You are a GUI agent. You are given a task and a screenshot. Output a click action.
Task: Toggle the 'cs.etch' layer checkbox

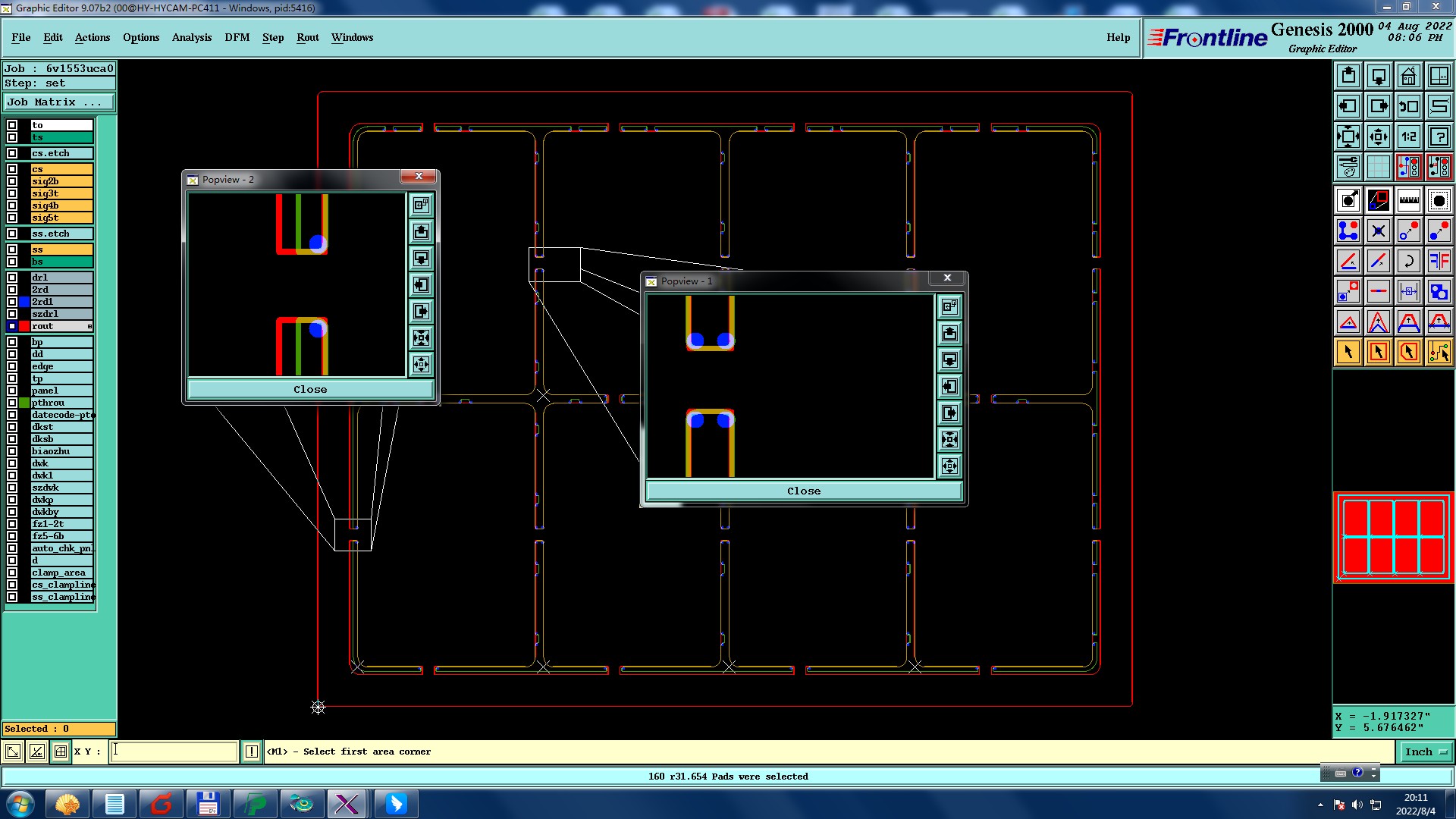pyautogui.click(x=12, y=153)
